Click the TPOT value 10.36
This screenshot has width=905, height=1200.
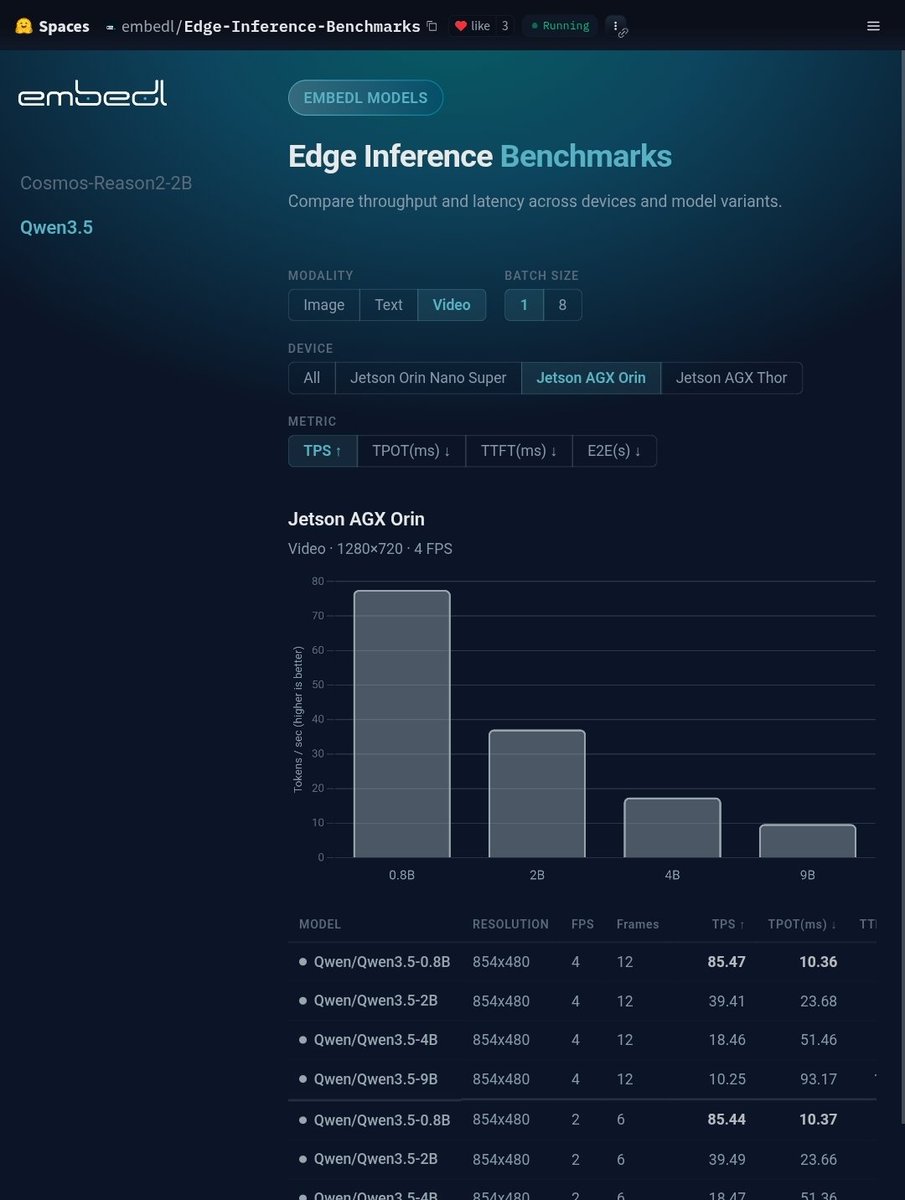[818, 962]
